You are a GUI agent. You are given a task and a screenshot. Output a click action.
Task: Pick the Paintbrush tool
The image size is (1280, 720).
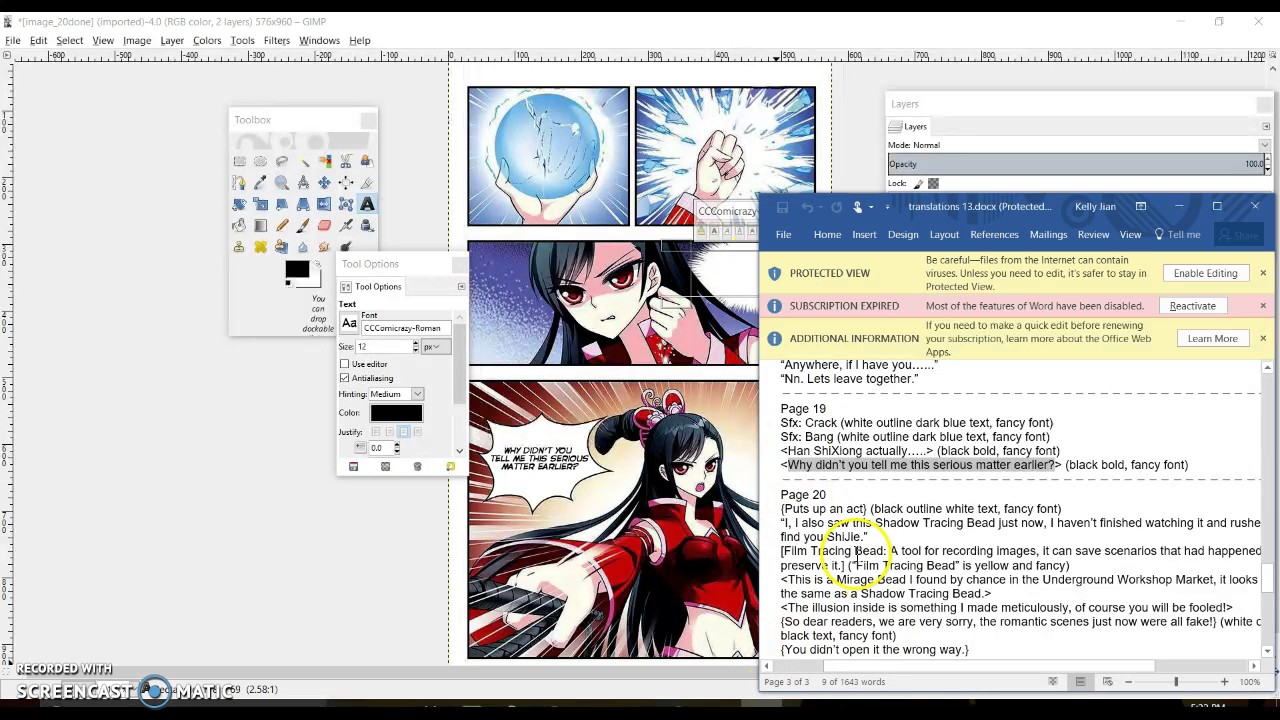tap(303, 225)
